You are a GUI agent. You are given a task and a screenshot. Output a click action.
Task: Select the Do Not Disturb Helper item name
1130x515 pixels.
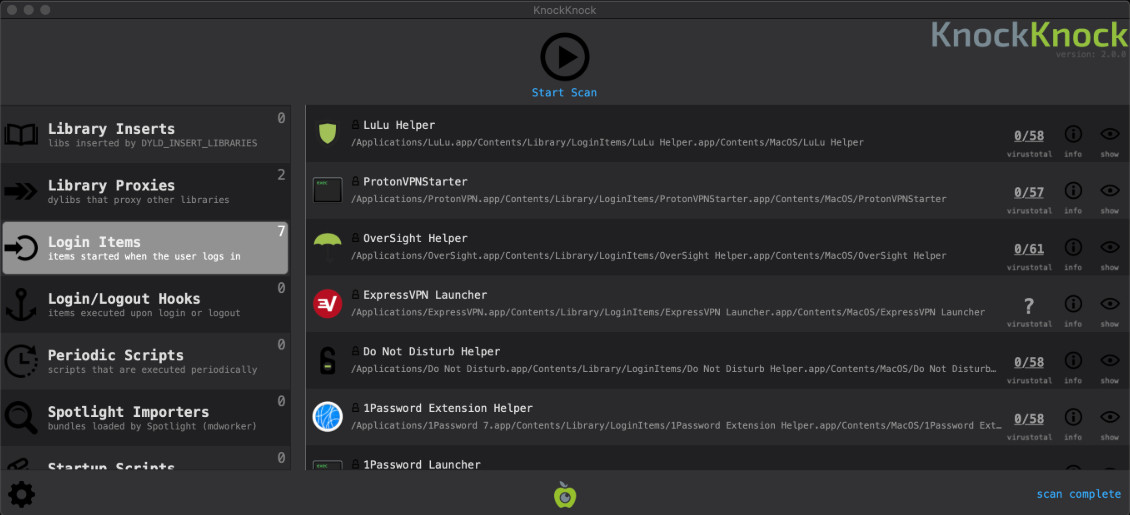pyautogui.click(x=431, y=351)
